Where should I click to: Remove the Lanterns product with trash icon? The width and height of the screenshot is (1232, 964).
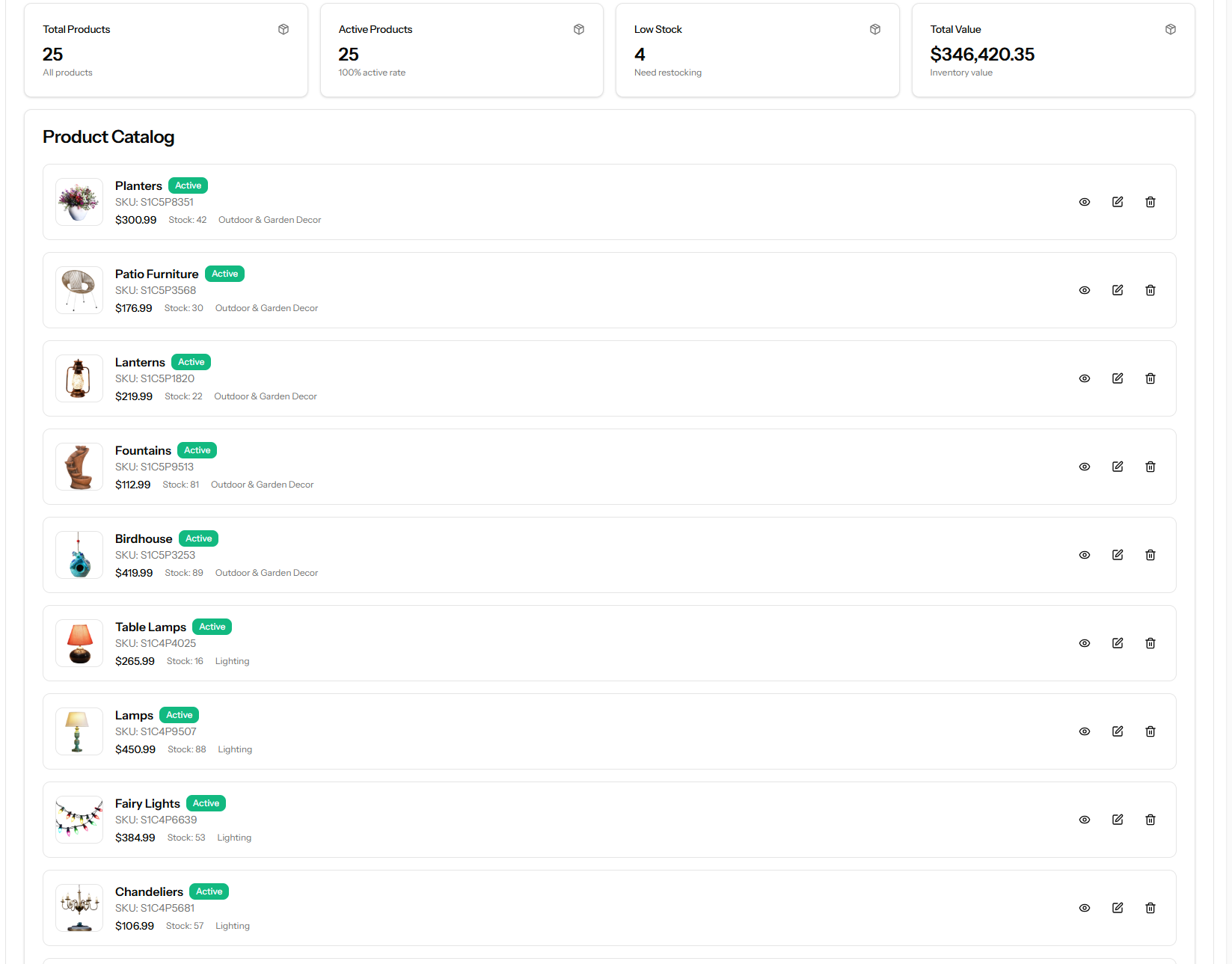(x=1150, y=378)
